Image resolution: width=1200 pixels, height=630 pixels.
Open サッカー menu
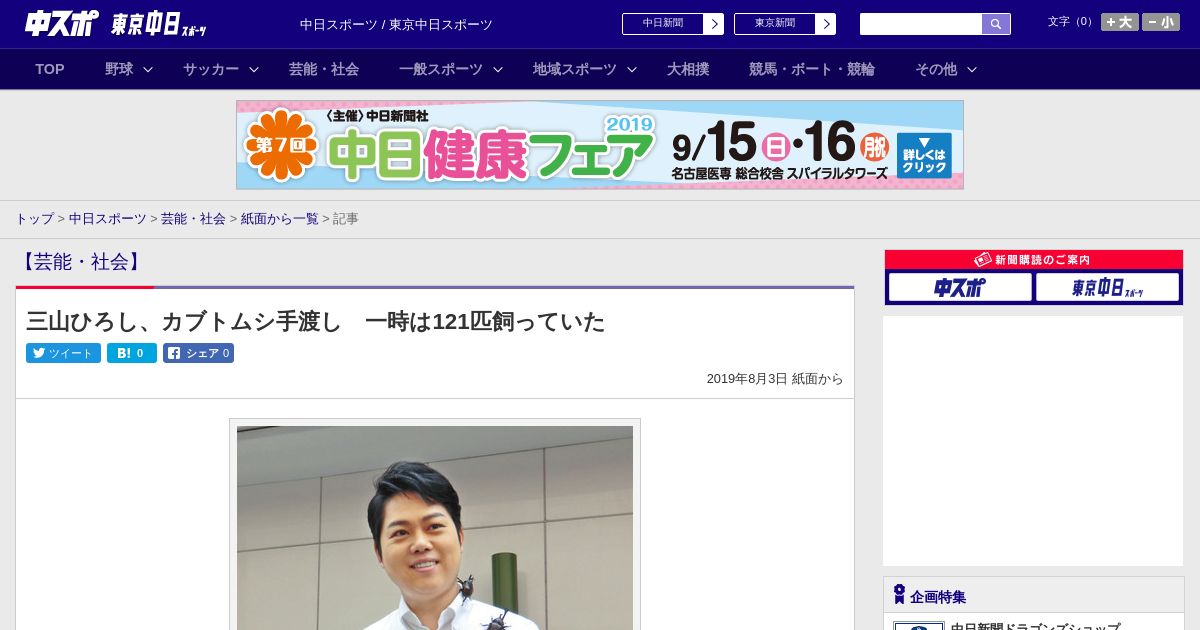click(211, 69)
